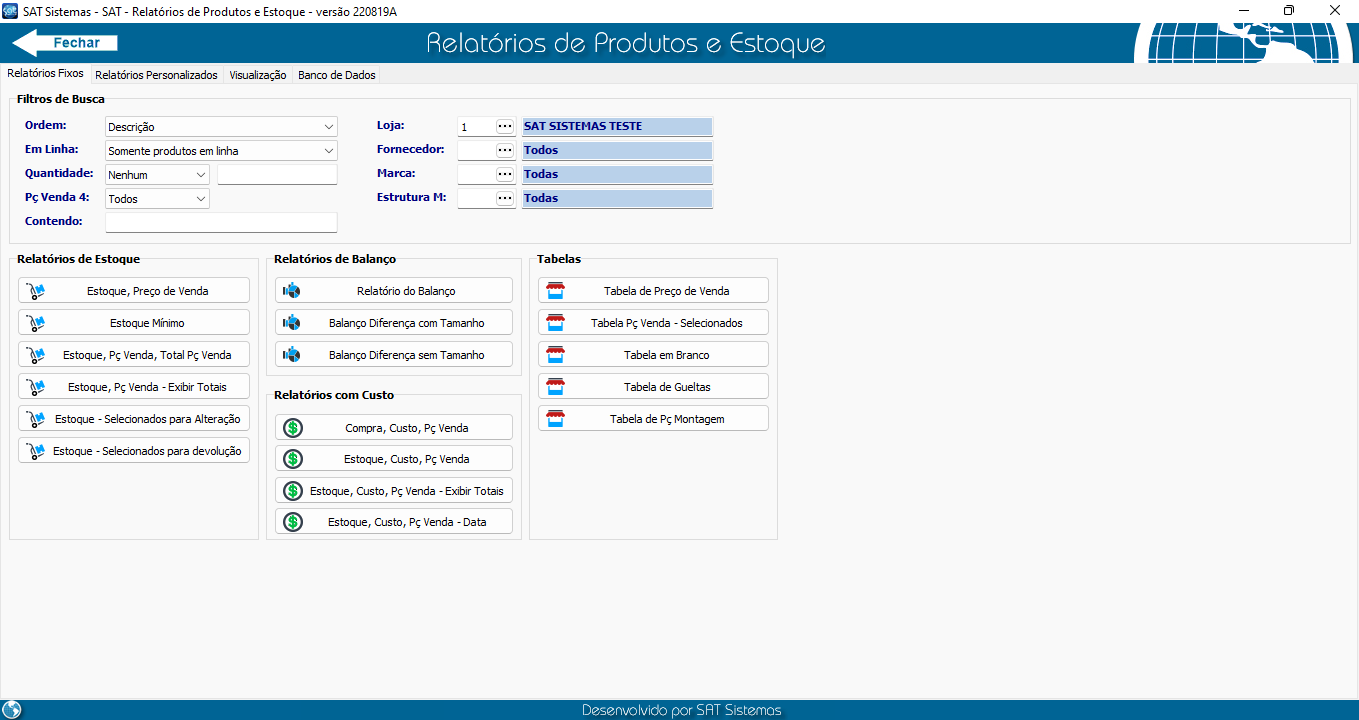Open the Banco de Dados tab
The width and height of the screenshot is (1359, 720).
coord(336,75)
